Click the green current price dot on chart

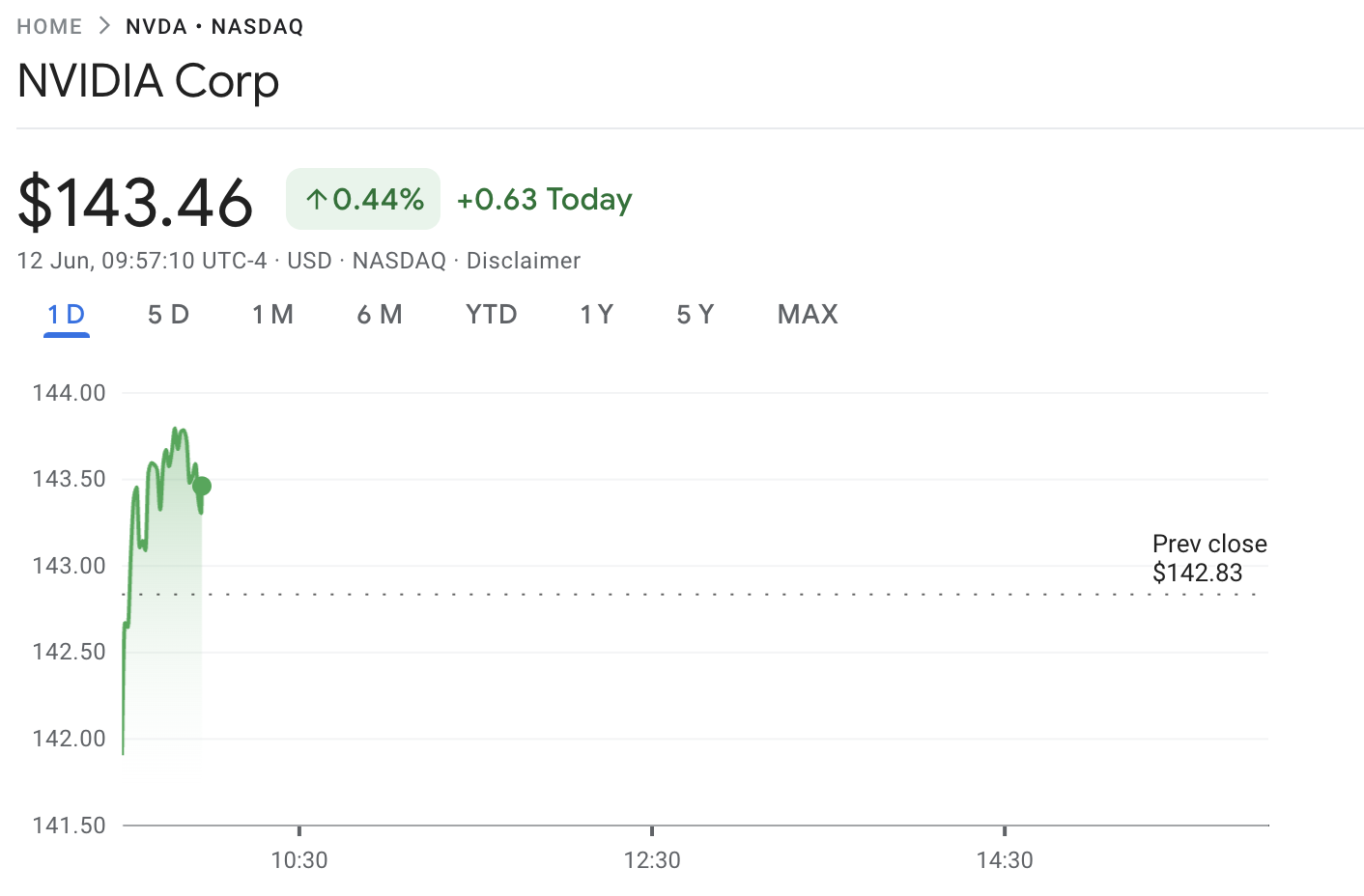201,486
